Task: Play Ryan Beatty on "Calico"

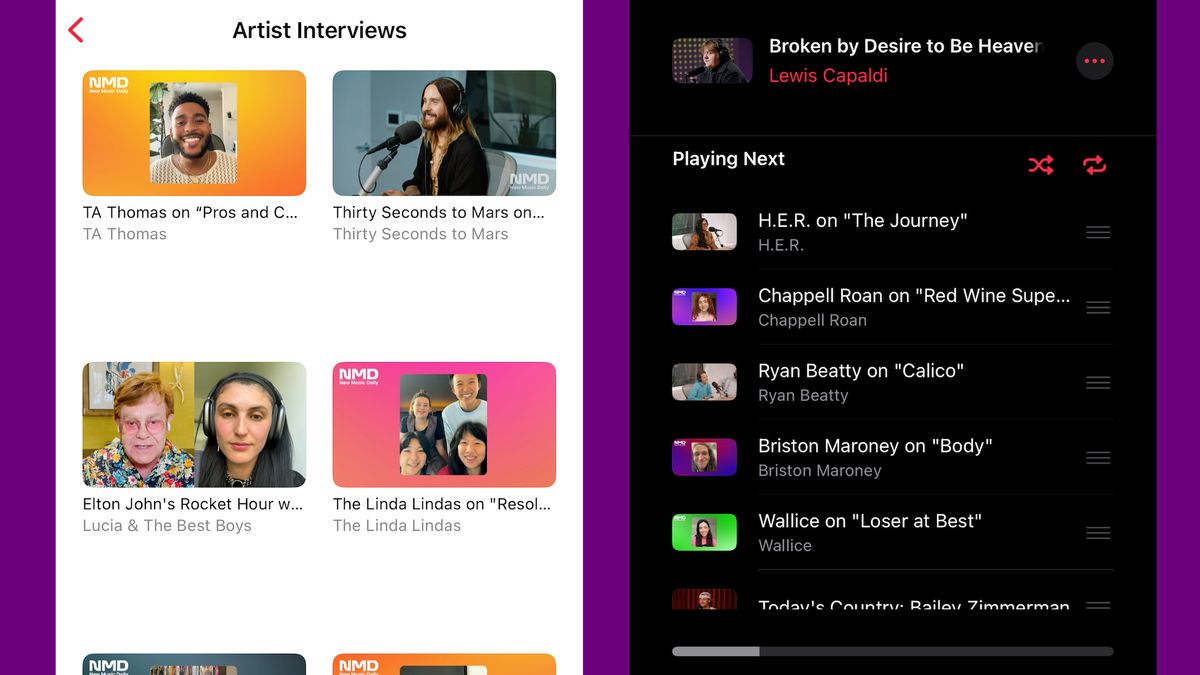Action: pos(860,370)
